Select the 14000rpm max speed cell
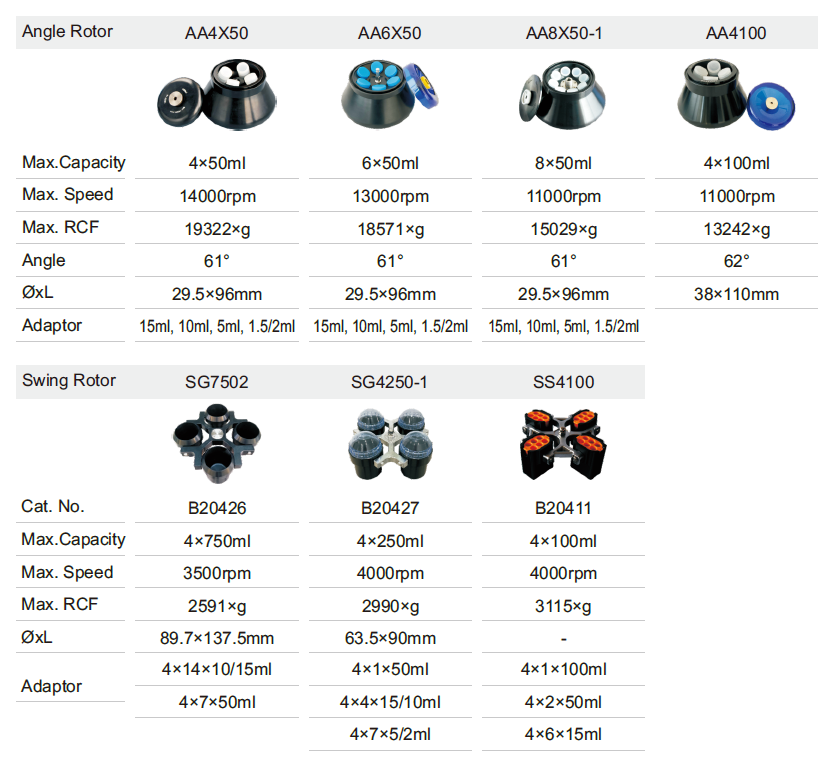Image resolution: width=835 pixels, height=765 pixels. click(217, 196)
